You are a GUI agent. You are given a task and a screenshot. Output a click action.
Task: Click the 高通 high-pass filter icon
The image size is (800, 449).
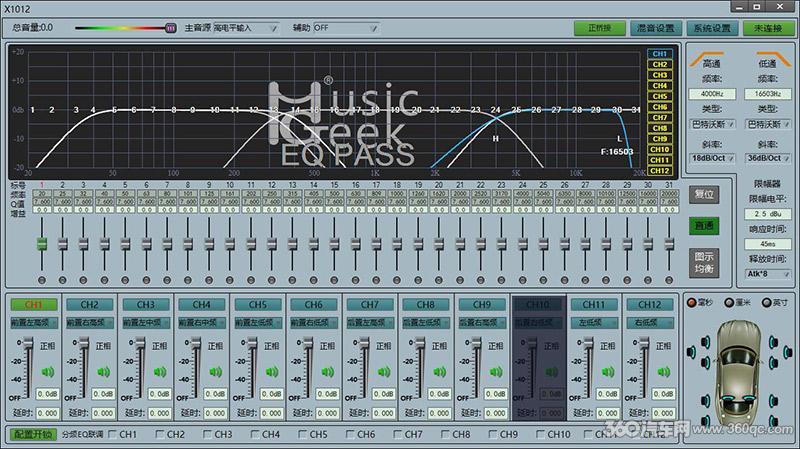tap(706, 58)
